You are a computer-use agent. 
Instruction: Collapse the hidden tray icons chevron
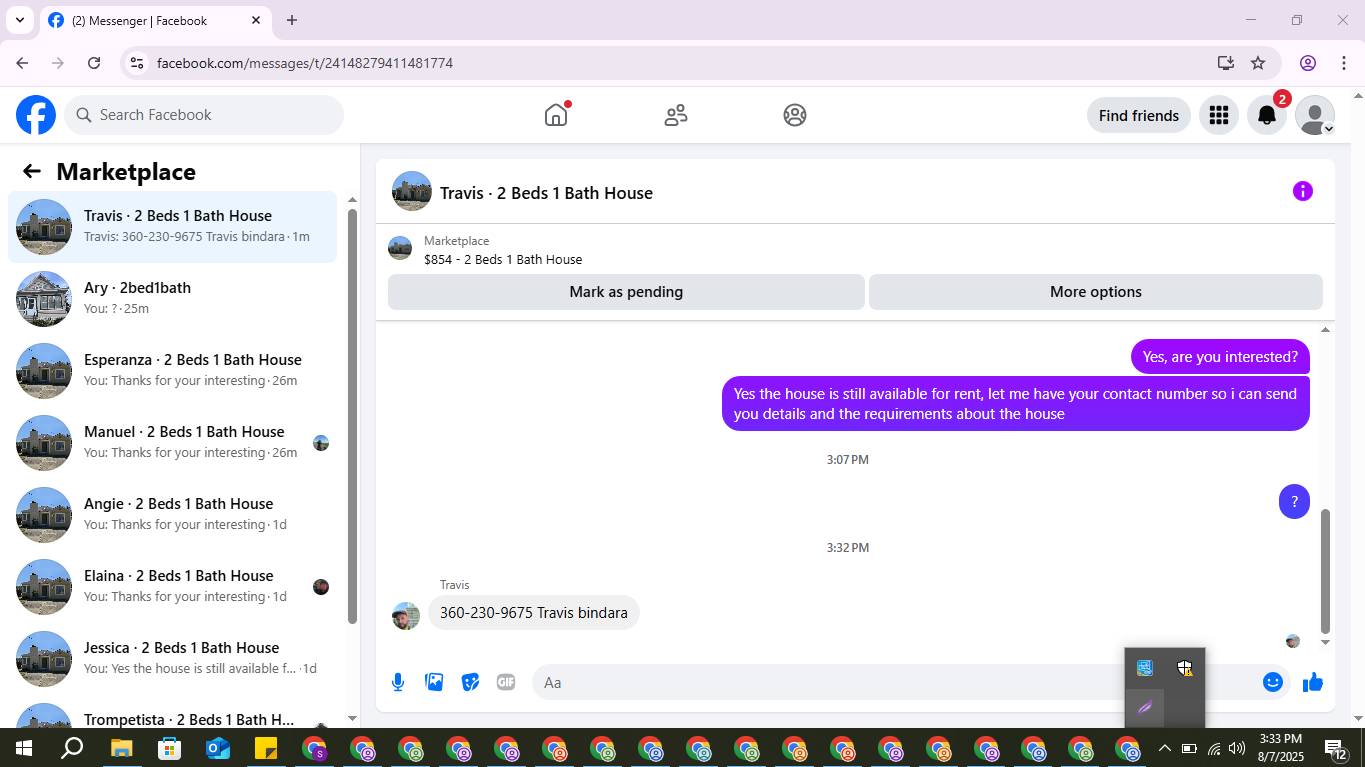click(1164, 748)
